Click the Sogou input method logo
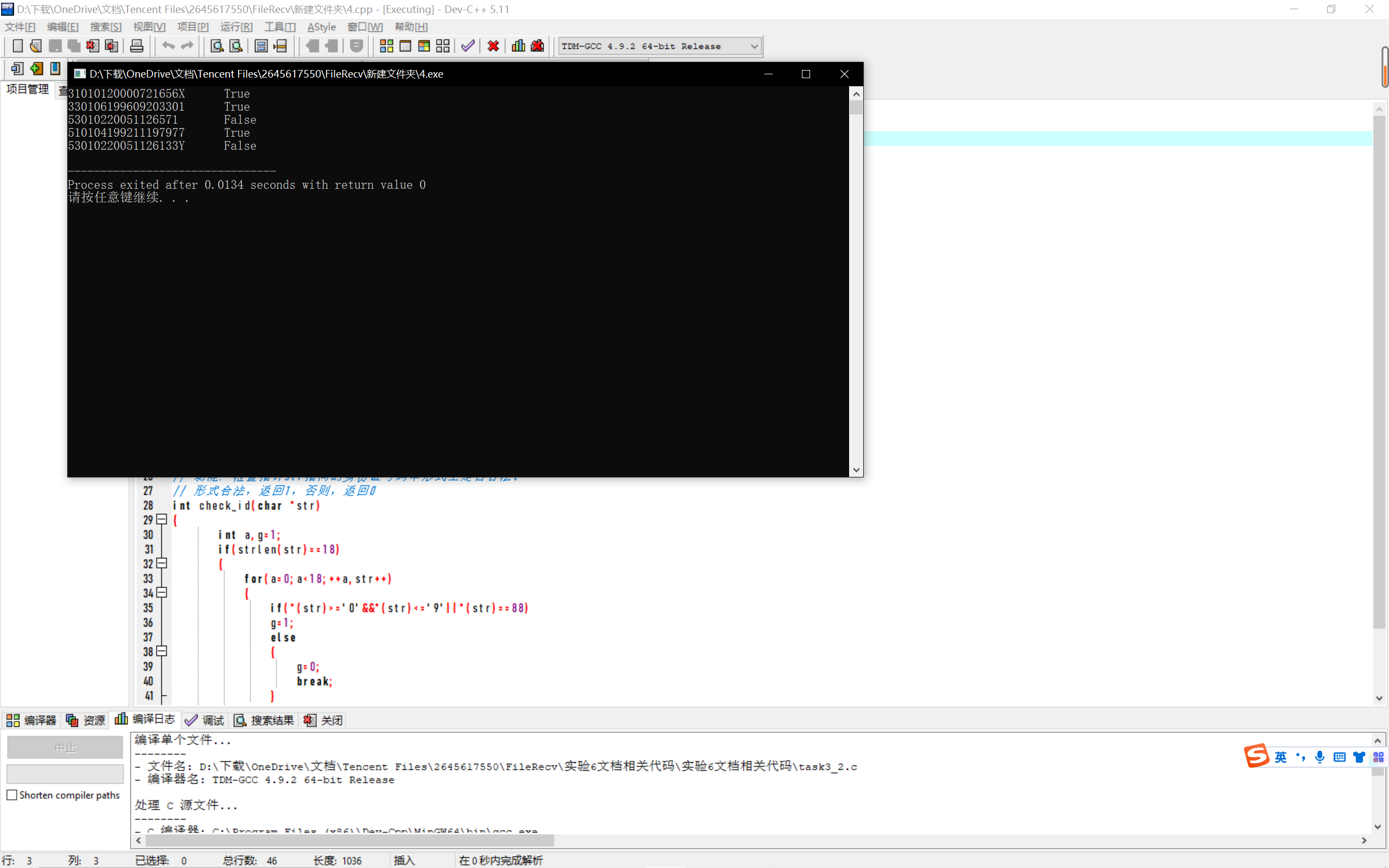1389x868 pixels. pos(1256,756)
